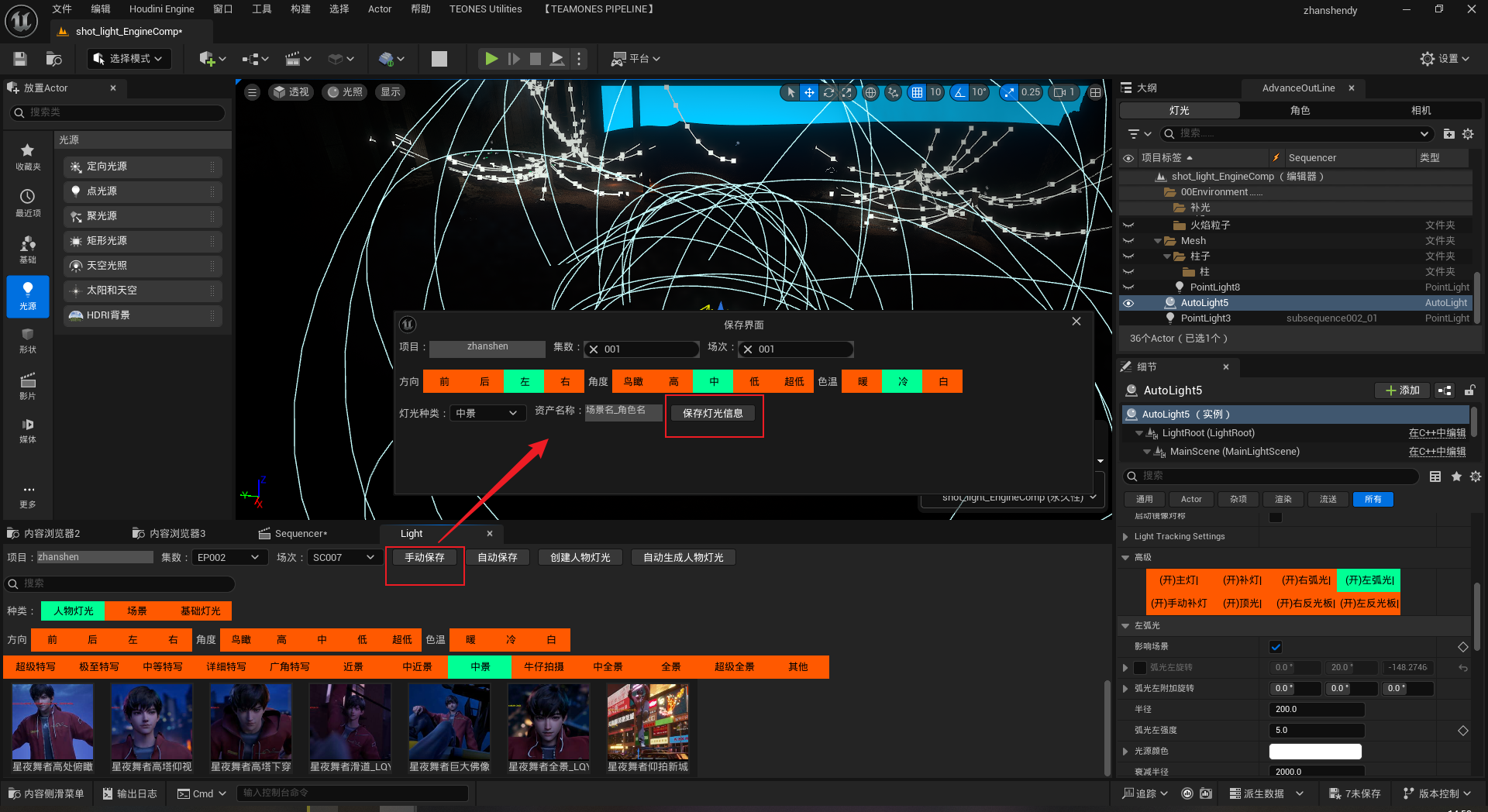Click the 光源颜色 white color swatch
Image resolution: width=1488 pixels, height=812 pixels.
point(1314,752)
